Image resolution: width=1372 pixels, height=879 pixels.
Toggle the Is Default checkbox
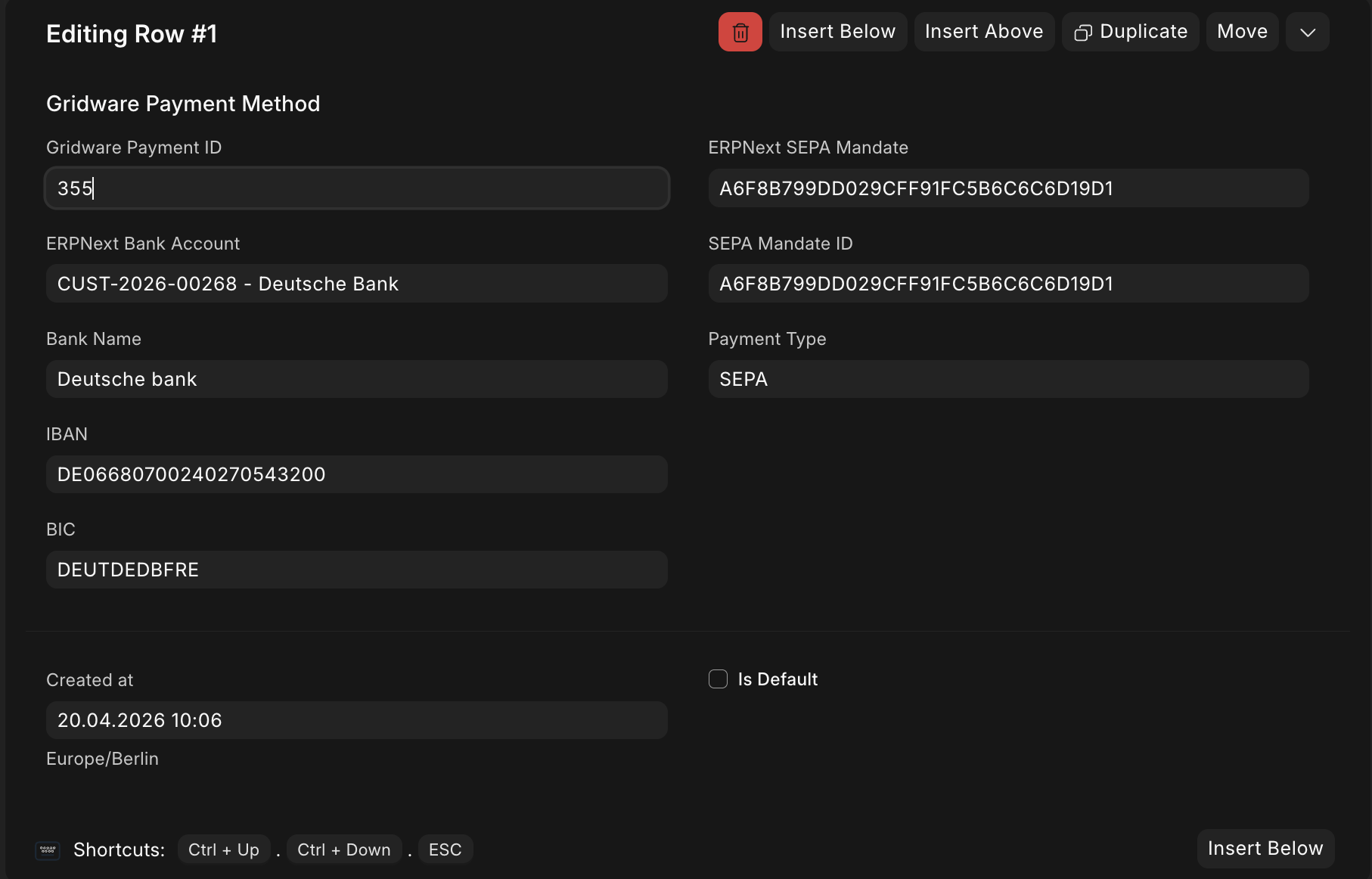[x=718, y=679]
